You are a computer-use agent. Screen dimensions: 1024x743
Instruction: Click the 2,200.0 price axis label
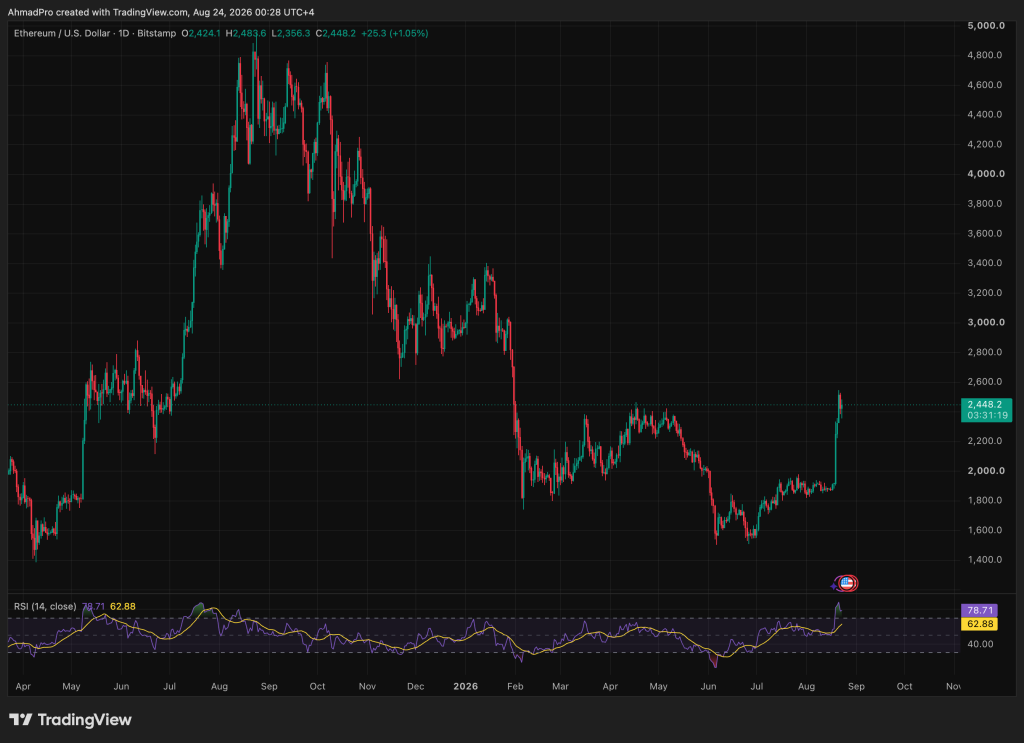pyautogui.click(x=985, y=441)
